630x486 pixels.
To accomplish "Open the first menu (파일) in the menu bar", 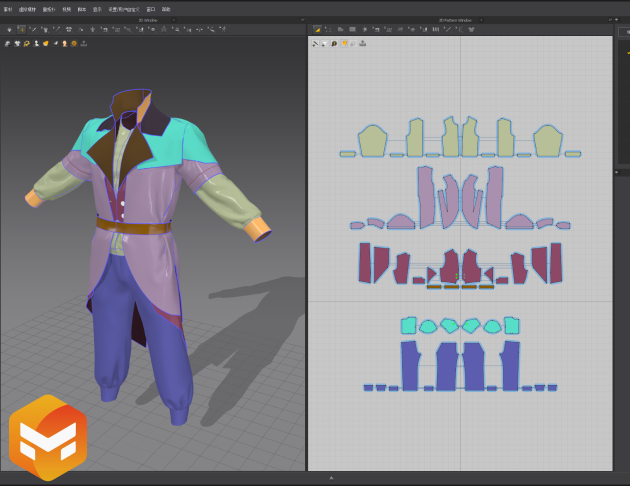I will (7, 8).
